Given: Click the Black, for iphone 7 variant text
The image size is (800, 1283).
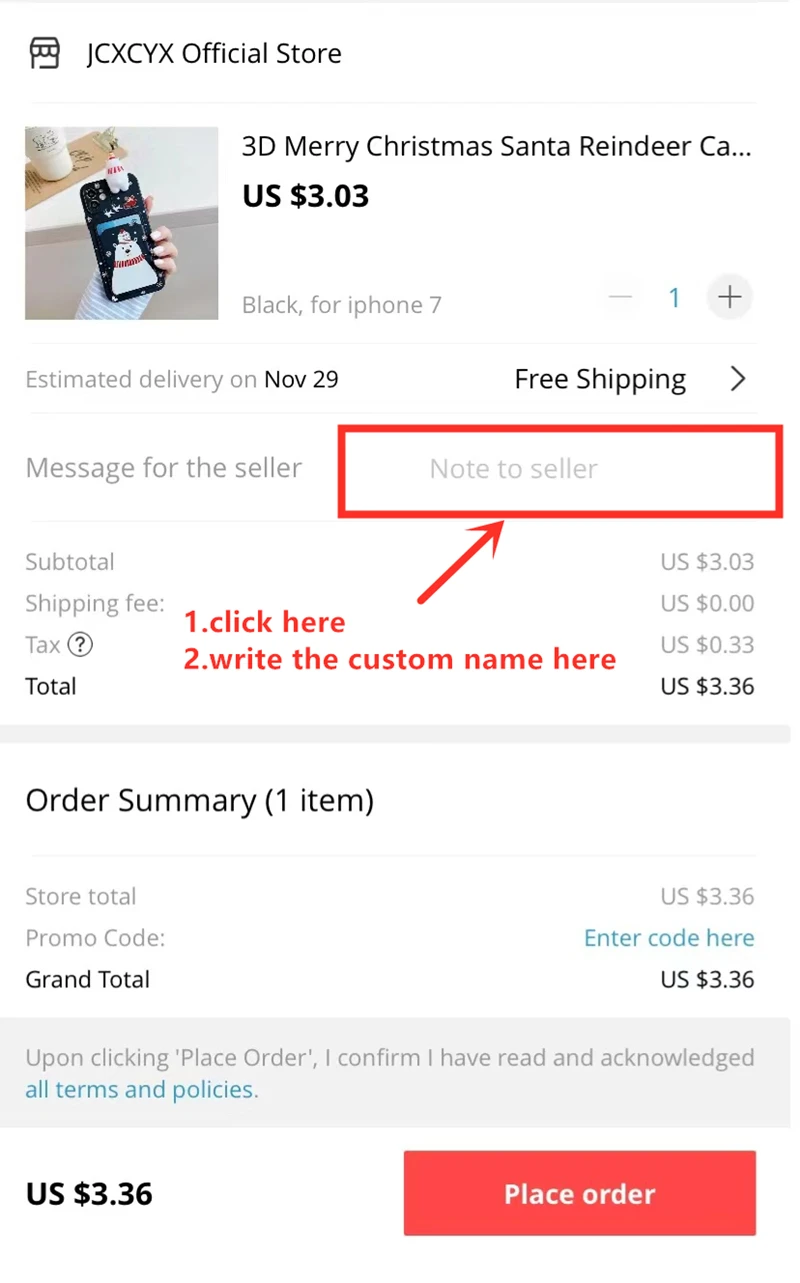Looking at the screenshot, I should [x=342, y=305].
